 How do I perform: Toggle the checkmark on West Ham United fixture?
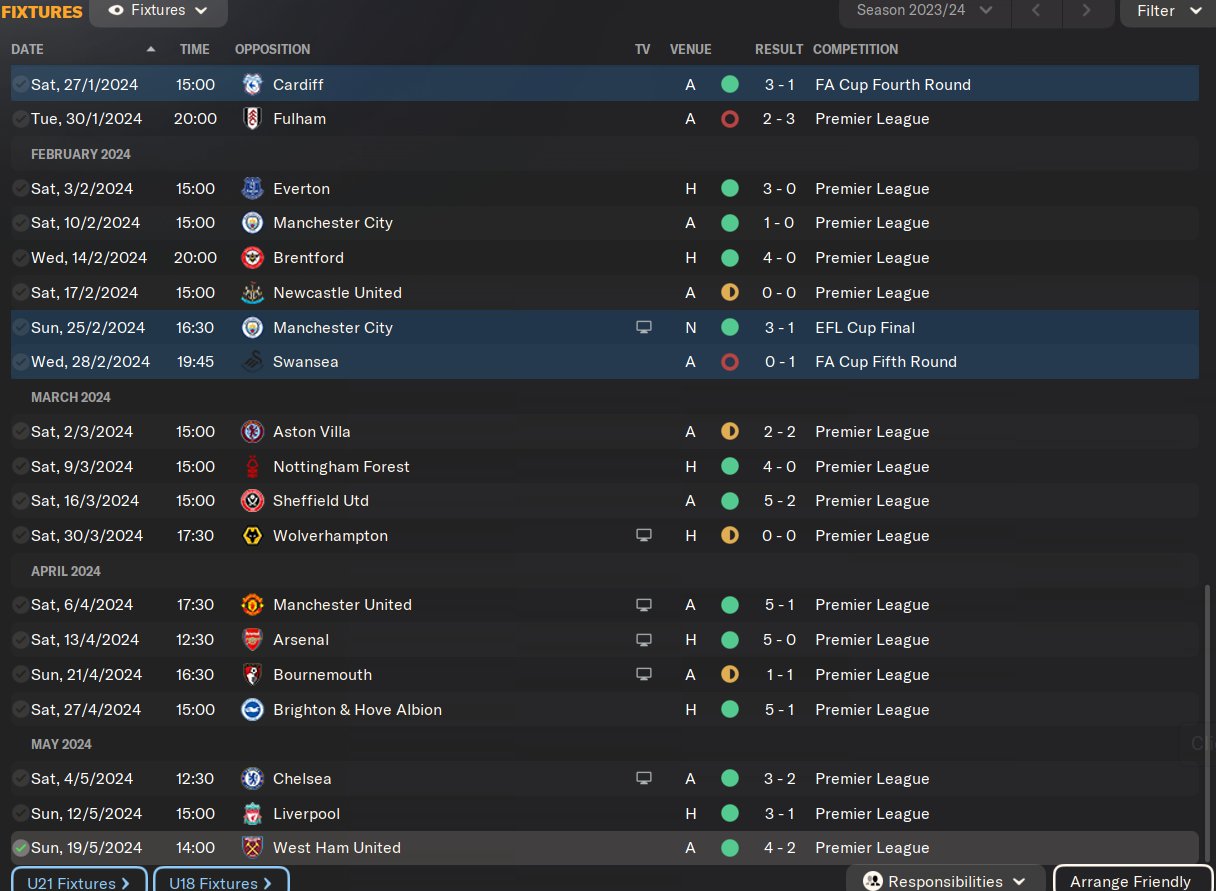pos(20,848)
